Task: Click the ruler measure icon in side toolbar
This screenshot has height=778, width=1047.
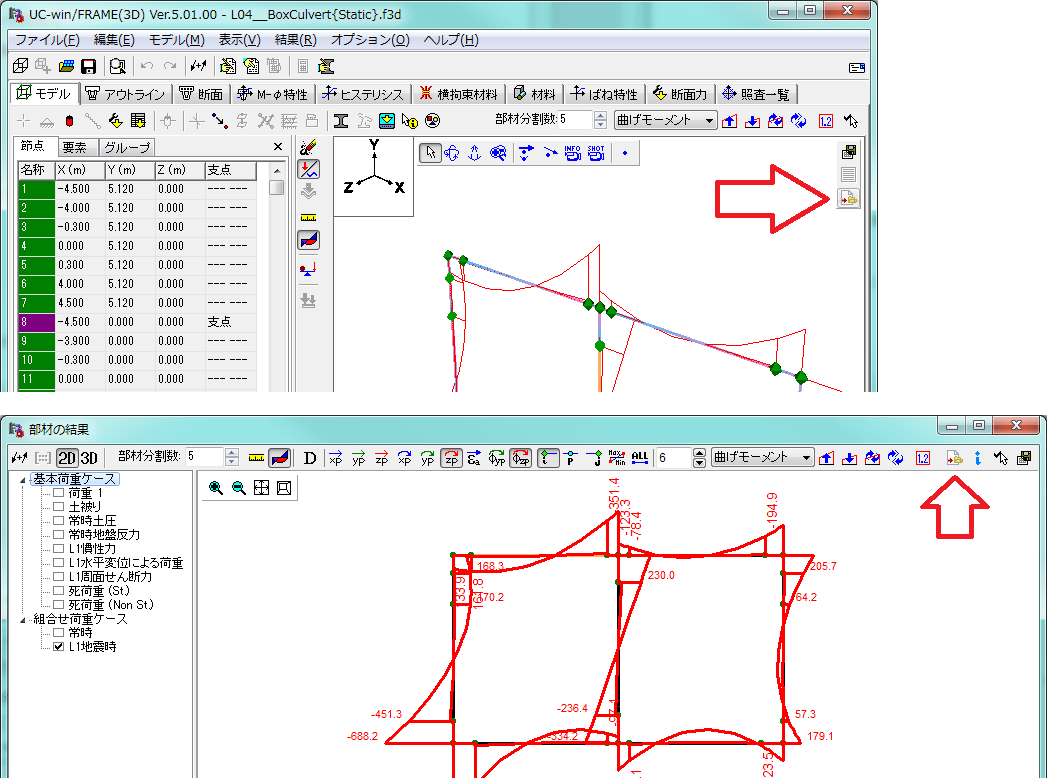Action: pyautogui.click(x=308, y=217)
